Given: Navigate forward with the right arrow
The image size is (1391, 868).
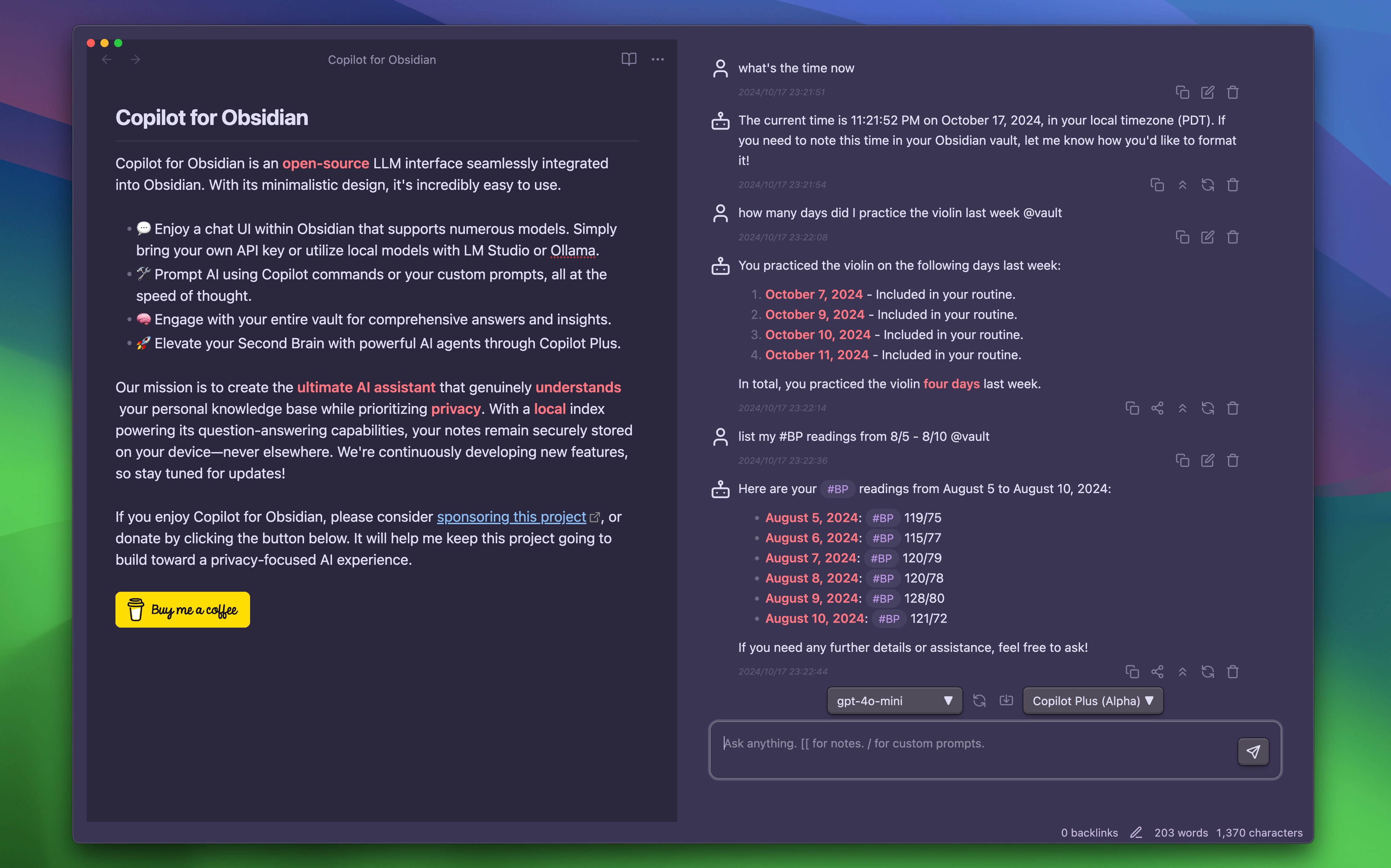Looking at the screenshot, I should tap(136, 60).
